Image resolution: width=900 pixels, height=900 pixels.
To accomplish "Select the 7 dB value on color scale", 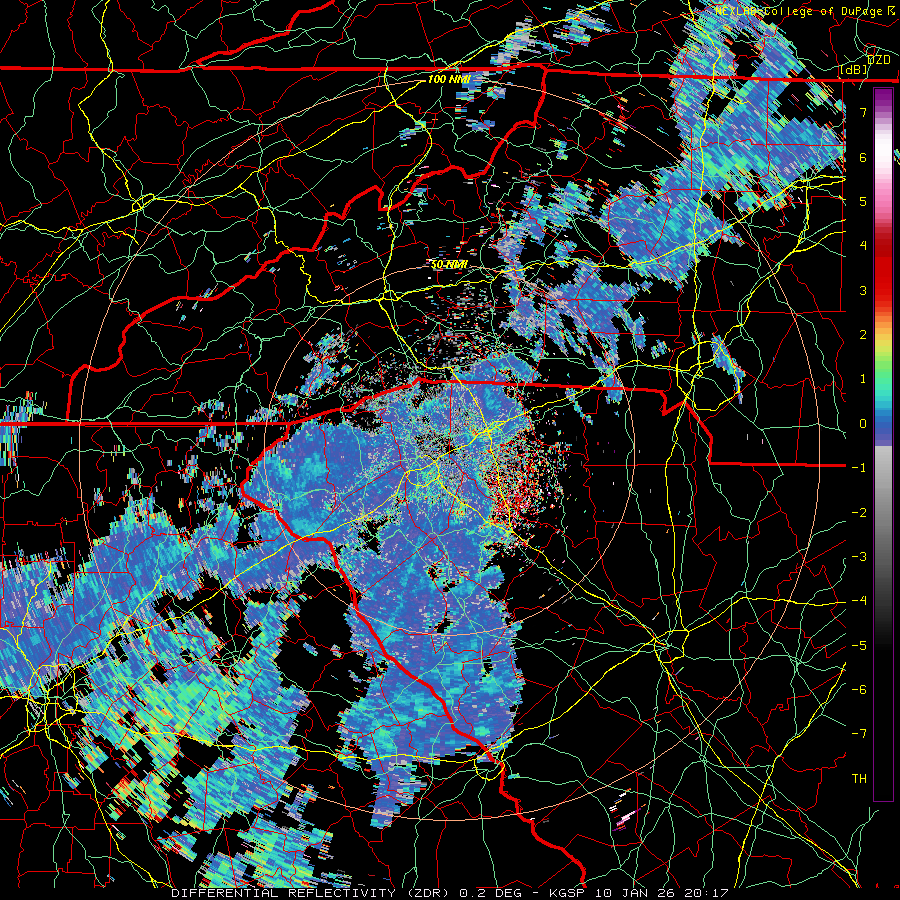I will 863,112.
